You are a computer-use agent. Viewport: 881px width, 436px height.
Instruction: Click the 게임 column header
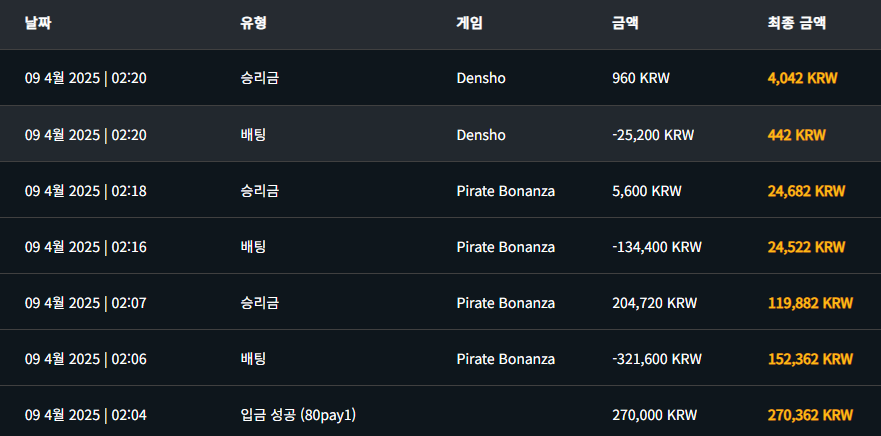pos(470,23)
